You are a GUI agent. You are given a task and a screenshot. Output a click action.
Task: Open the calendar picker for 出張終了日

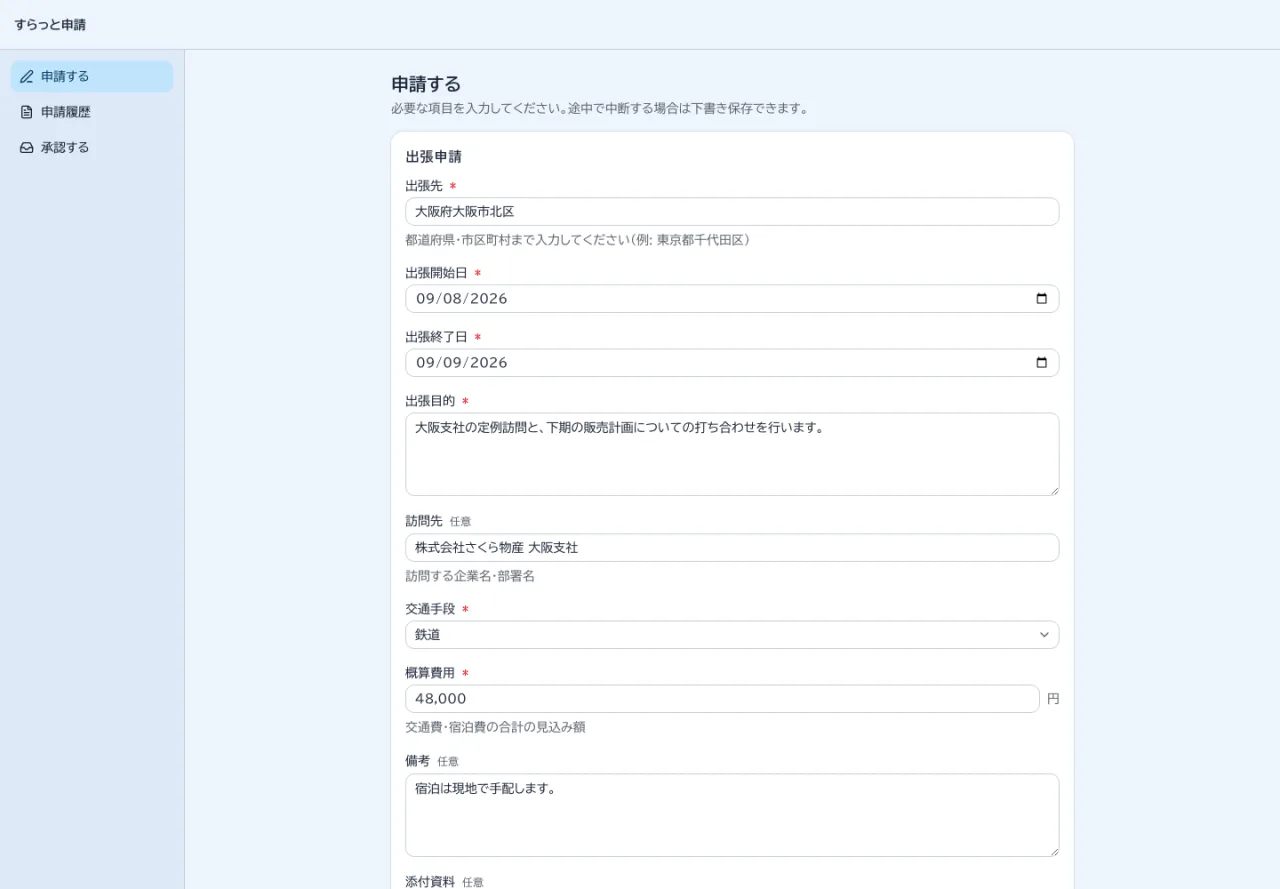coord(1041,362)
